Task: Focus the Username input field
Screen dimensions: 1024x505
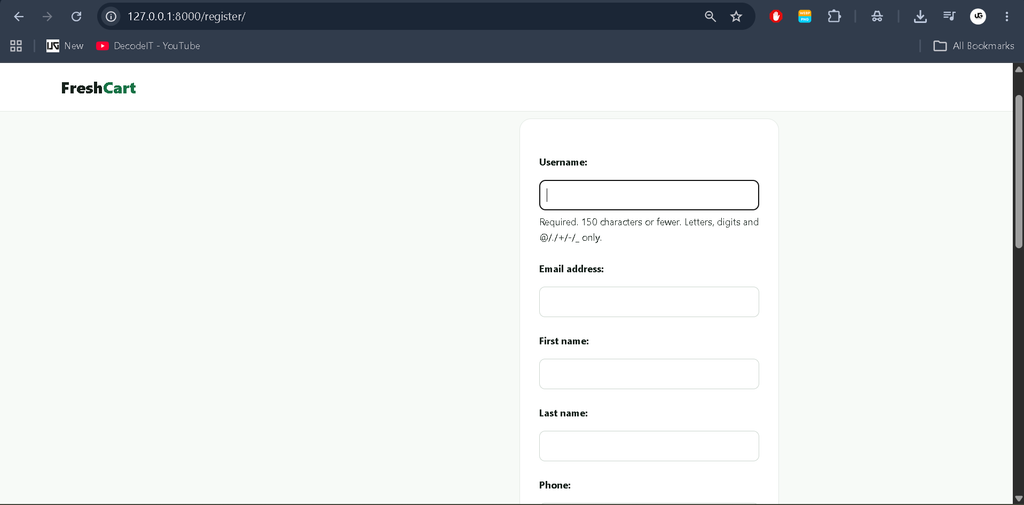Action: (x=648, y=195)
